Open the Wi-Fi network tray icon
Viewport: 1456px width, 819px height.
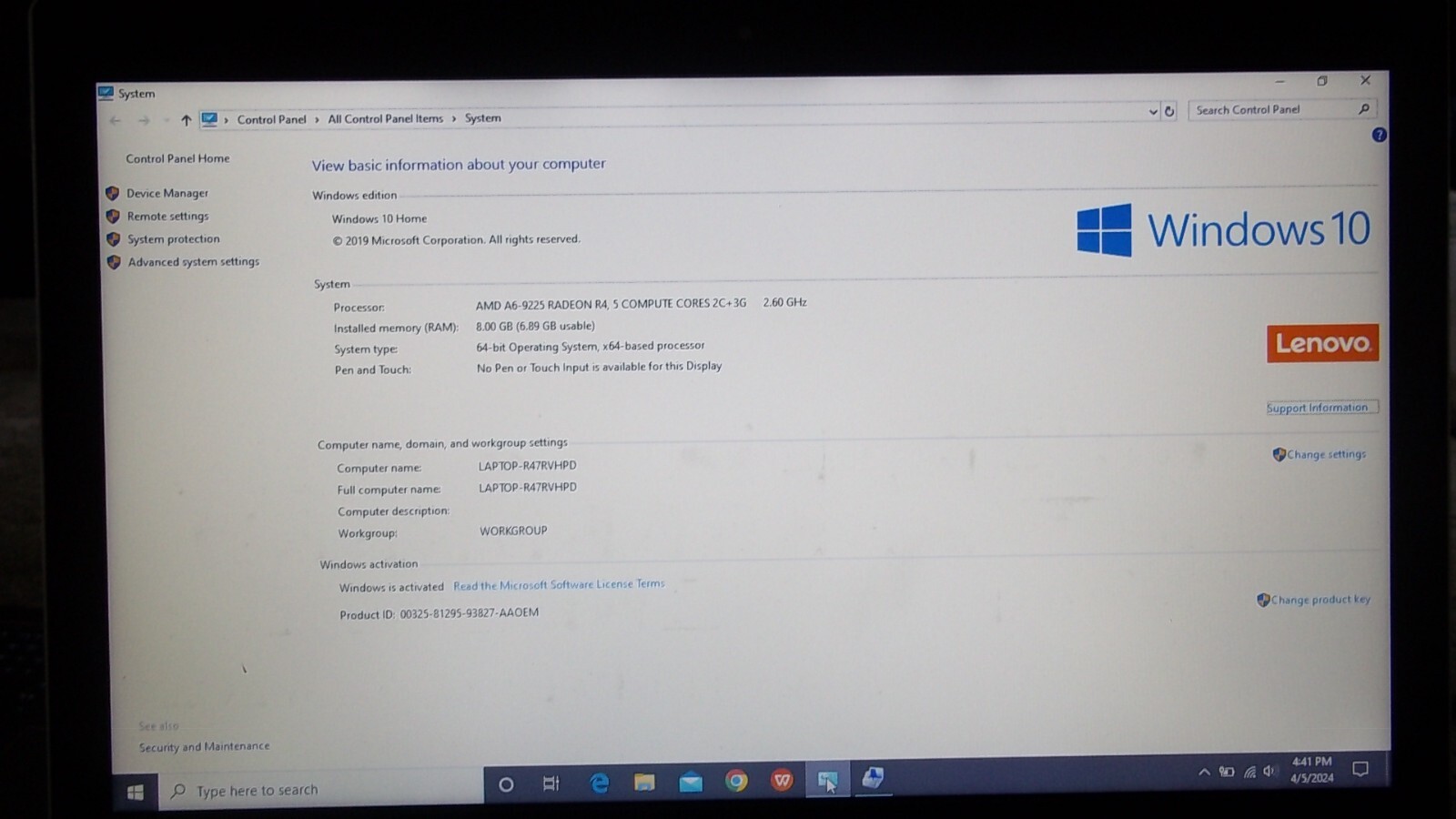(1249, 772)
